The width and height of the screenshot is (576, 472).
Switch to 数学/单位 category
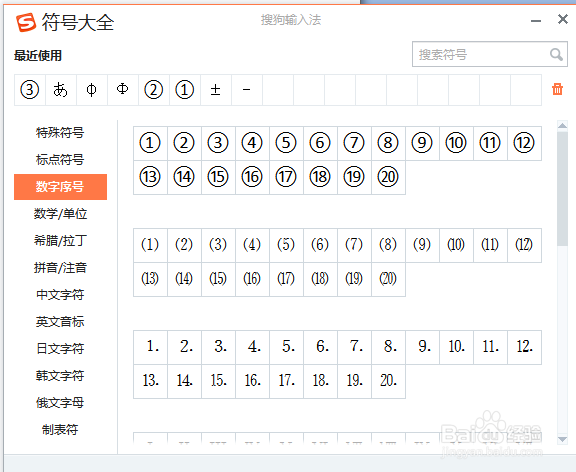click(60, 213)
